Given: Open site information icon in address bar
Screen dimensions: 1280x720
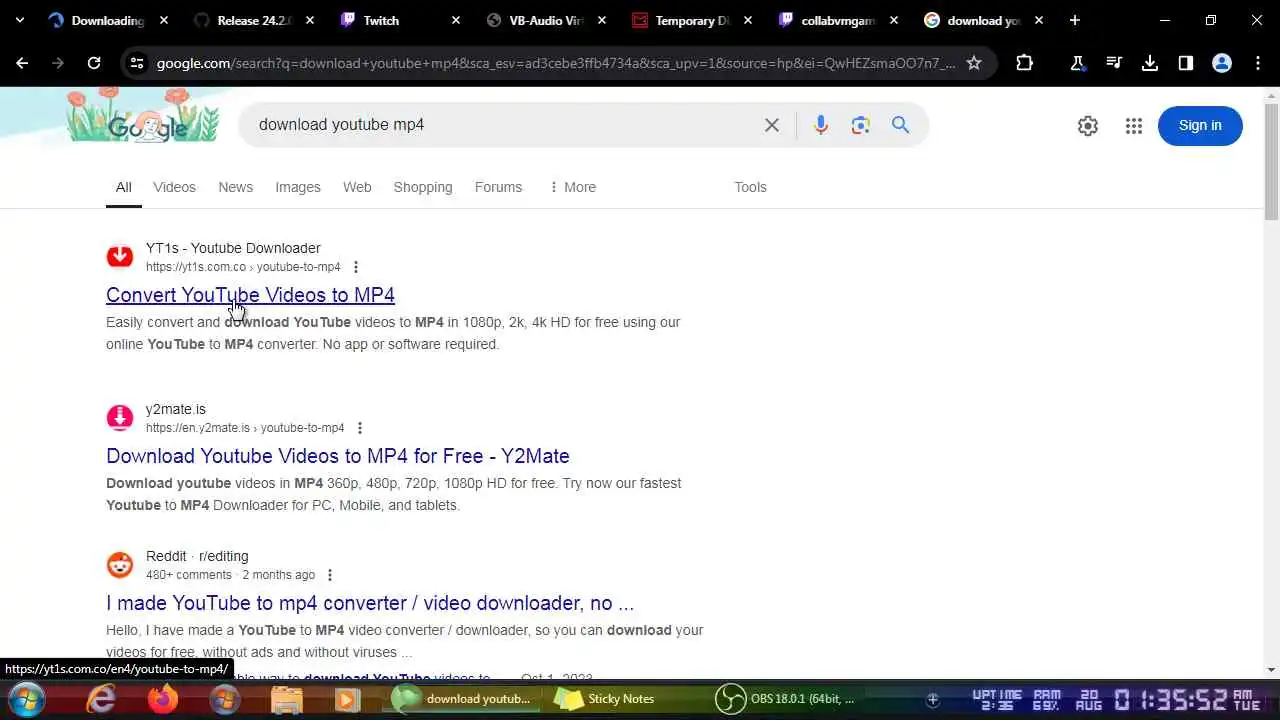Looking at the screenshot, I should click(x=136, y=63).
